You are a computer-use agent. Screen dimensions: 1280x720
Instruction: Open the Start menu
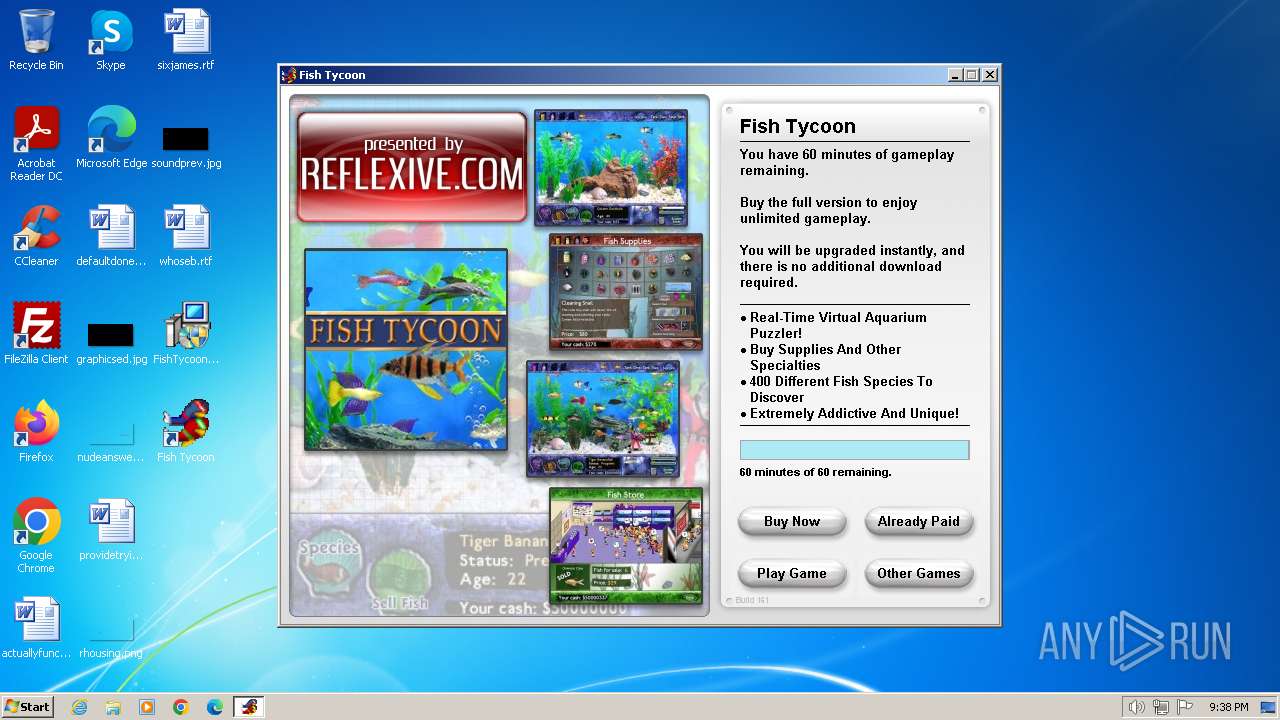pyautogui.click(x=27, y=707)
